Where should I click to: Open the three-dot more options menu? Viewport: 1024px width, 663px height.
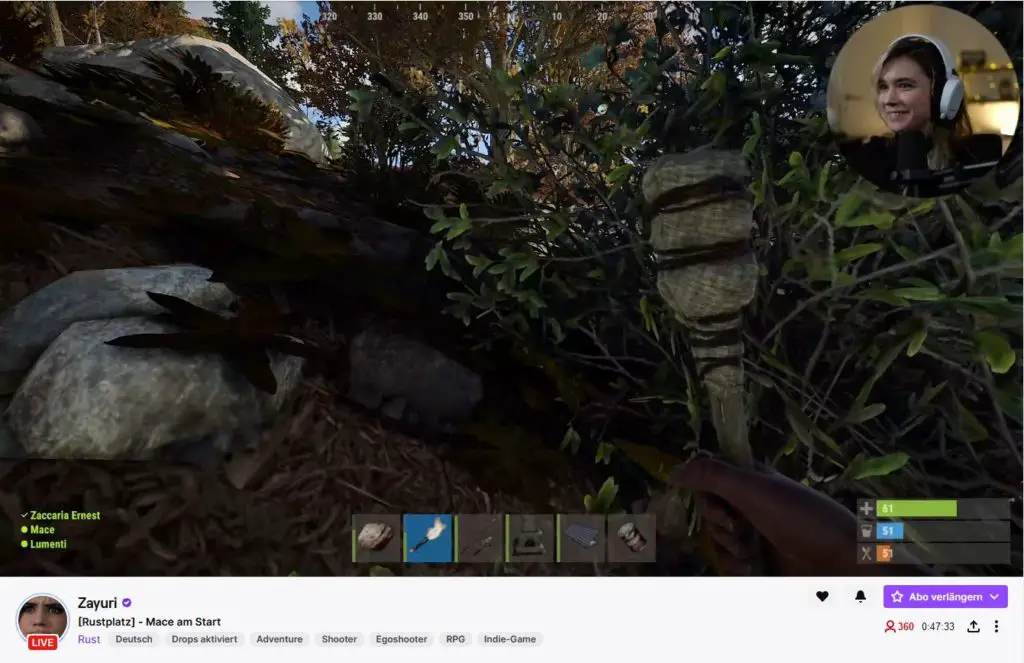tap(996, 626)
